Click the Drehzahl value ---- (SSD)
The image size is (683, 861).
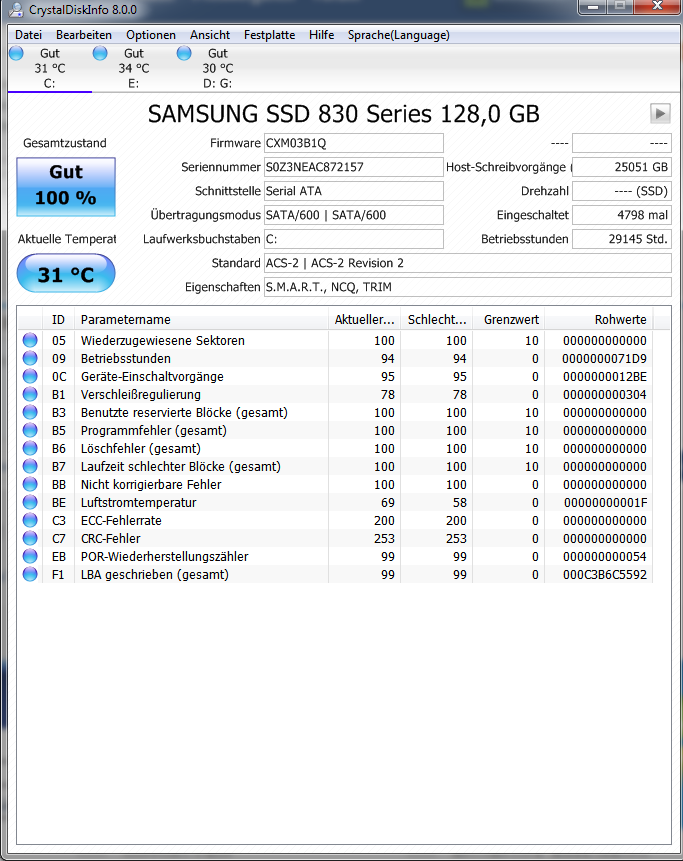pyautogui.click(x=622, y=191)
